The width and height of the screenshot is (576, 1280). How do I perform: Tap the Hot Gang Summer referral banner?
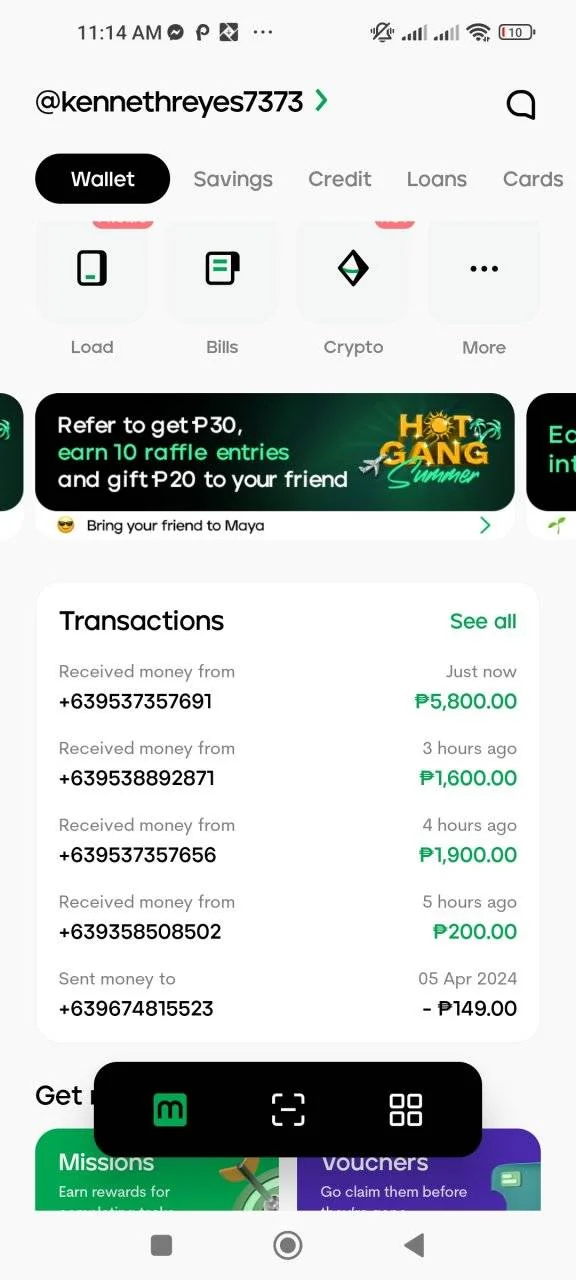[x=275, y=452]
